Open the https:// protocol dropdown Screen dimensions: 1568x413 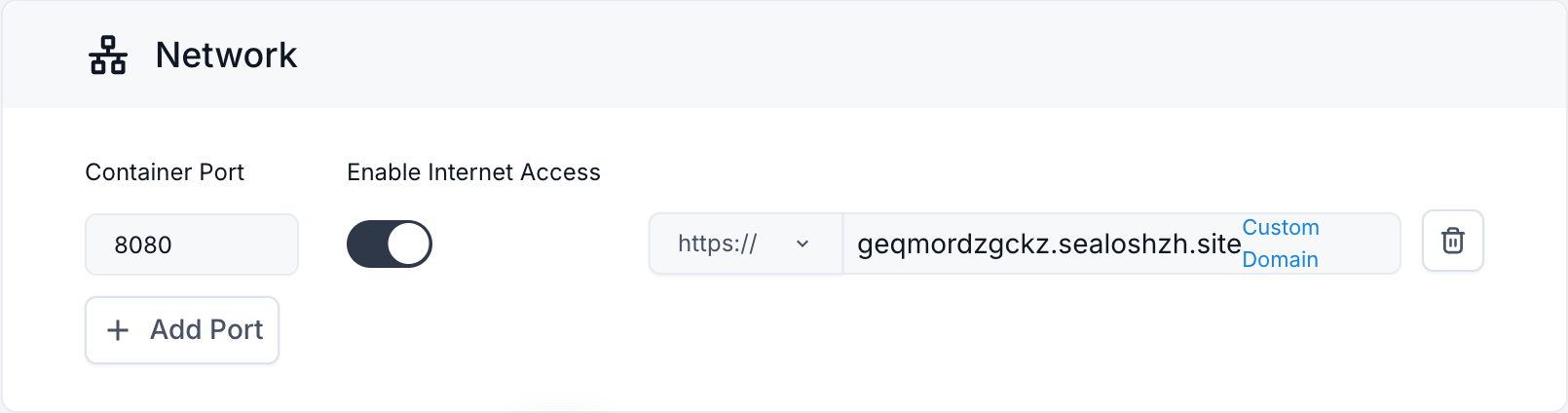tap(745, 244)
